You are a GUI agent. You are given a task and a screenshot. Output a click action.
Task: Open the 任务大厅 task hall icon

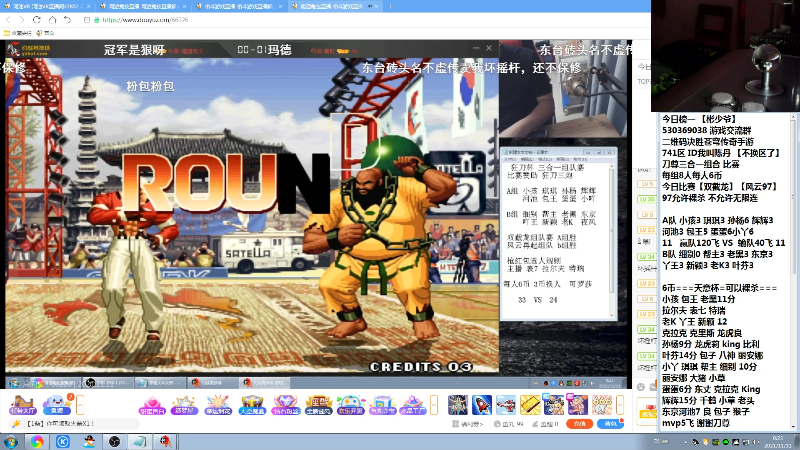coord(22,405)
